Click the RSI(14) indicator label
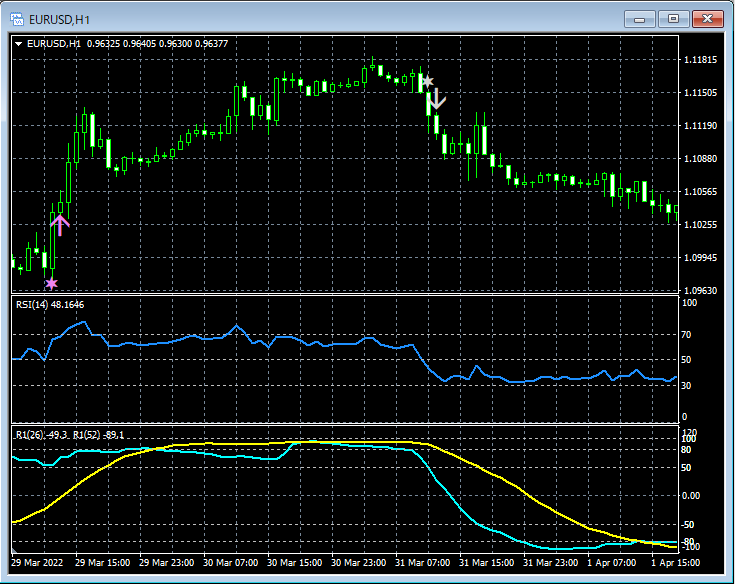Viewport: 736px width, 584px height. tap(50, 305)
